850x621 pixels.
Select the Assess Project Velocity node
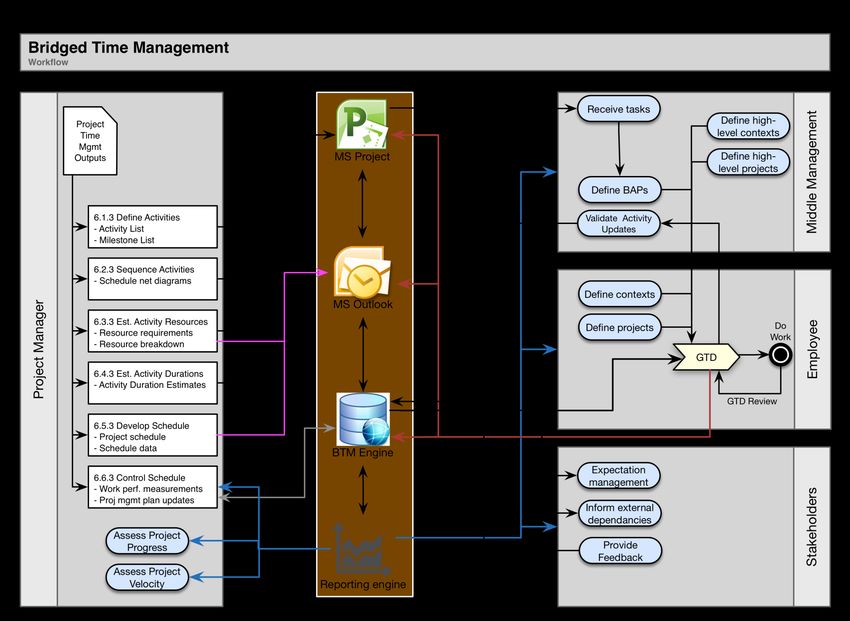coord(147,577)
